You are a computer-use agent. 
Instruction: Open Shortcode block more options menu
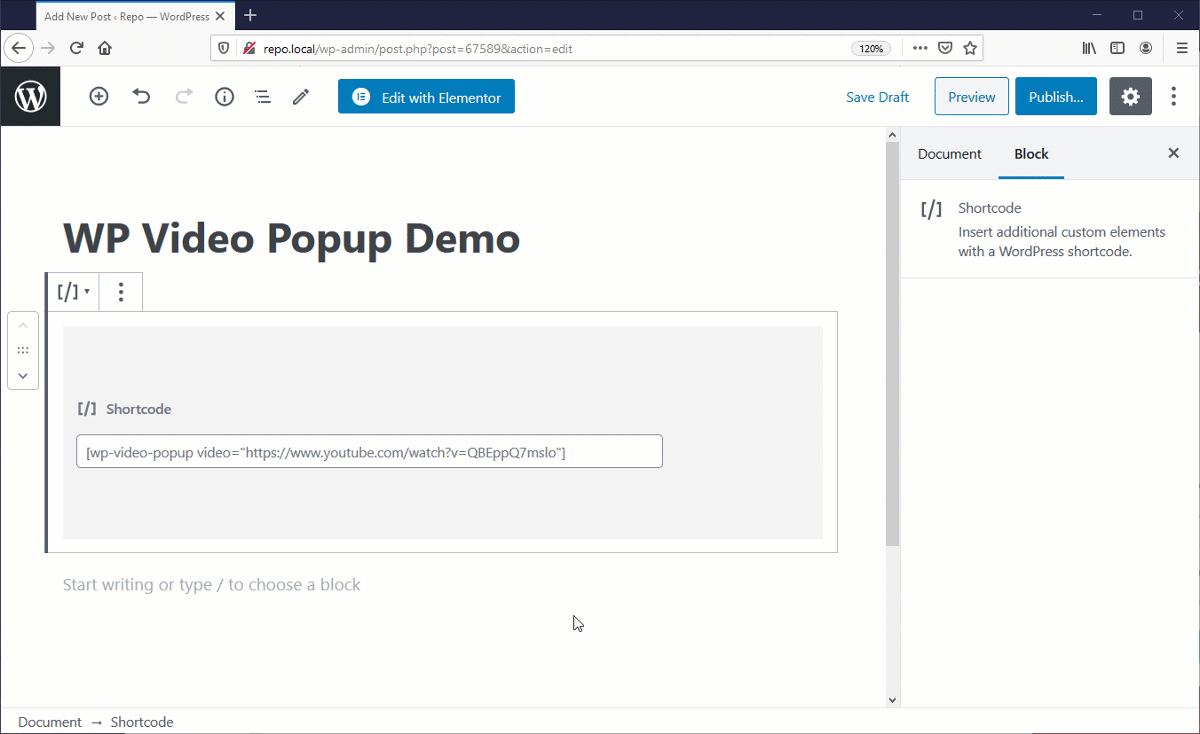click(x=121, y=292)
